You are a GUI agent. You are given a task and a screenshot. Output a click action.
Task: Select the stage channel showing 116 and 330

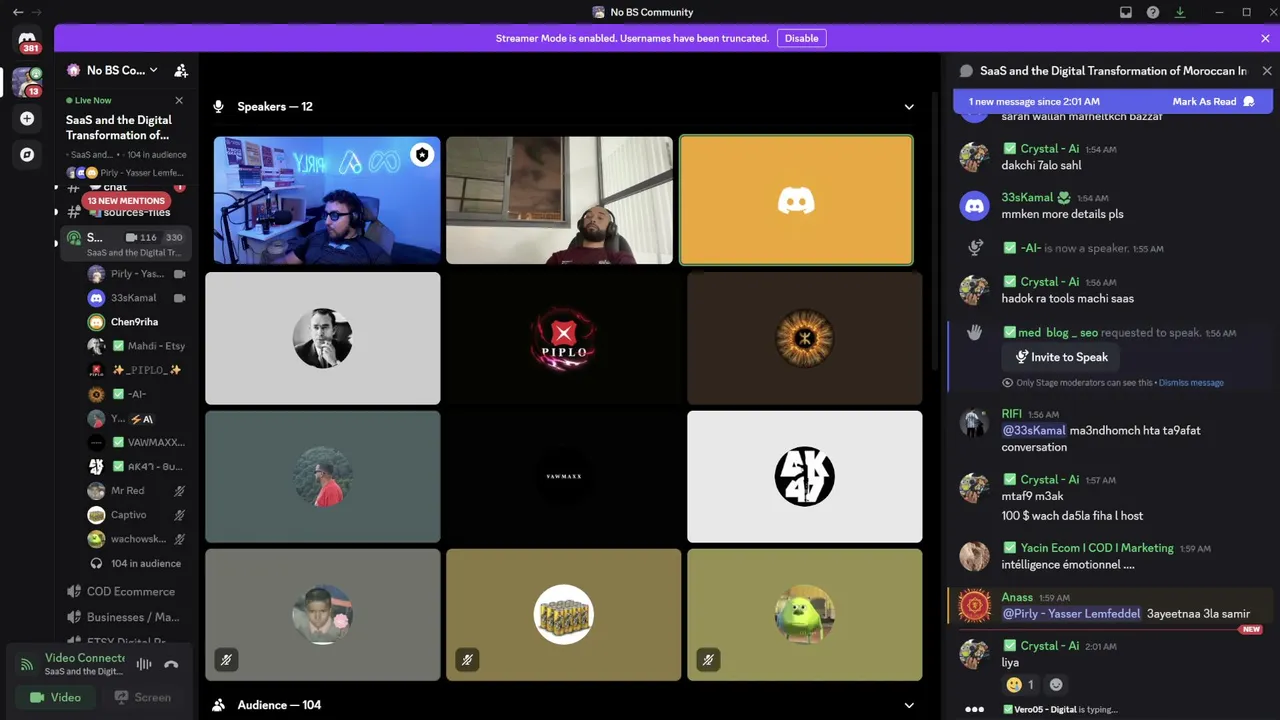(124, 244)
